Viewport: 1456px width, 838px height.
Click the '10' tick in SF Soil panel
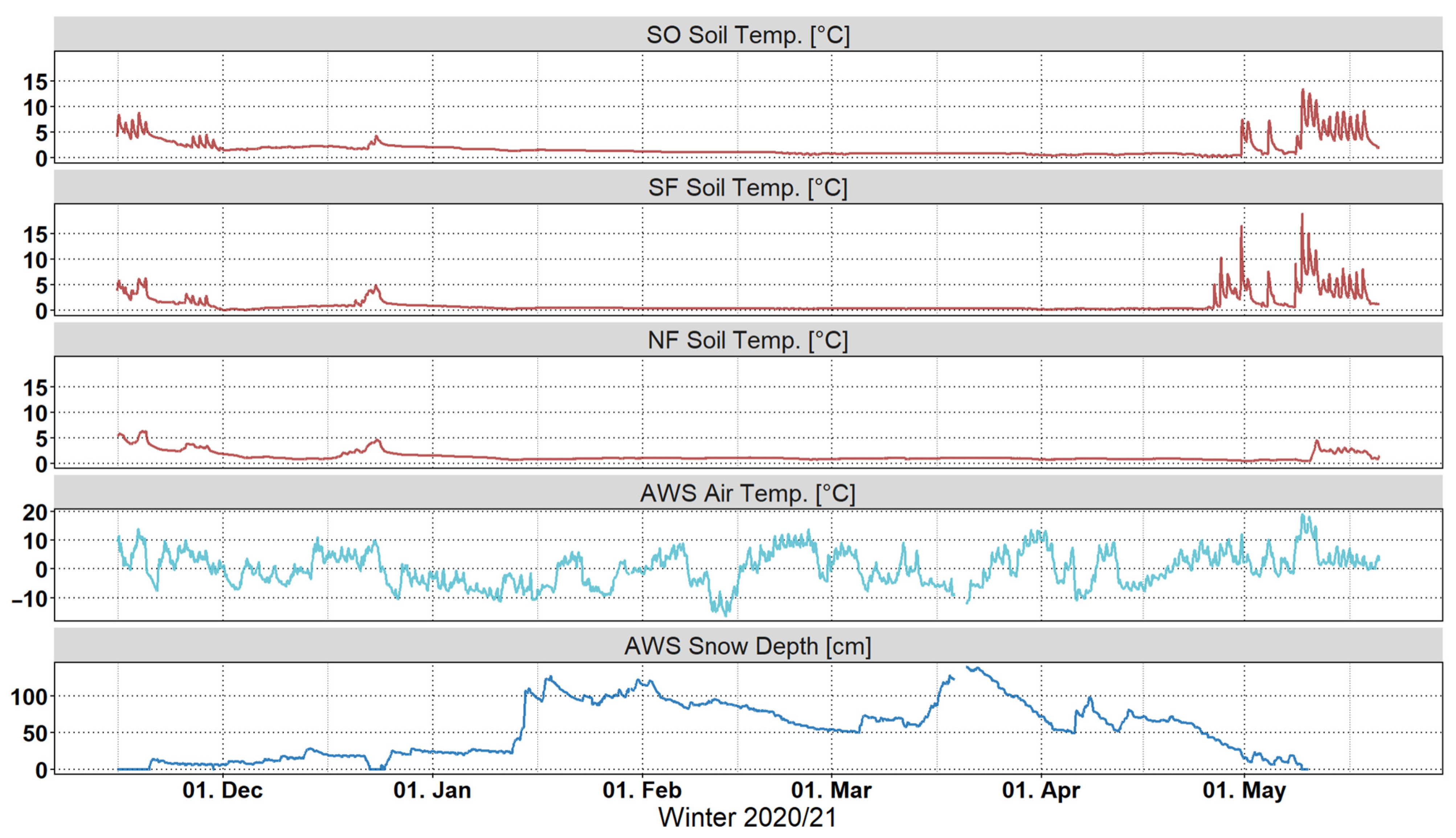35,261
